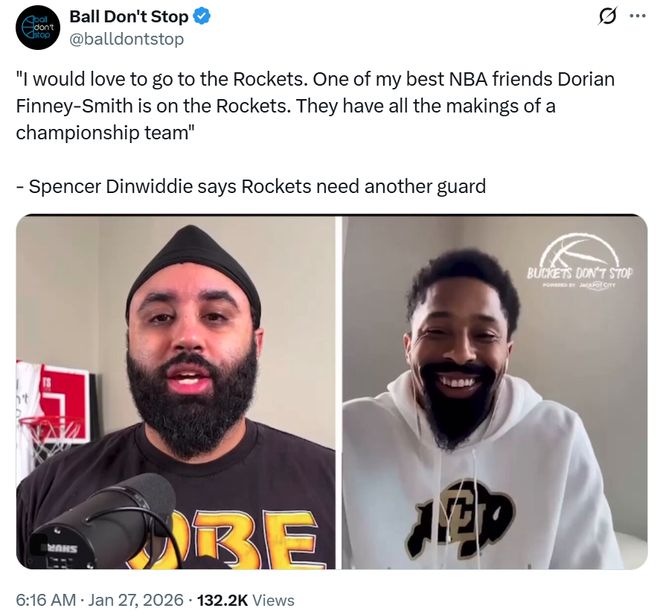Open the @balldontstop handle link
Image resolution: width=660 pixels, height=614 pixels.
126,39
